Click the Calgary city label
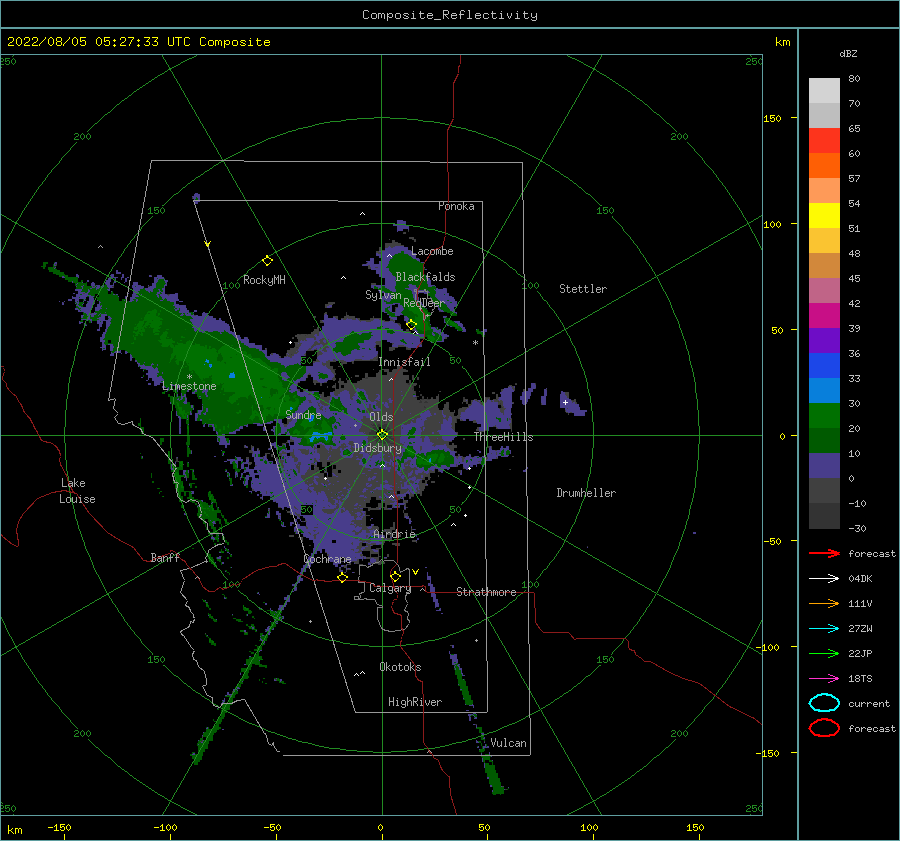900x841 pixels. (390, 588)
